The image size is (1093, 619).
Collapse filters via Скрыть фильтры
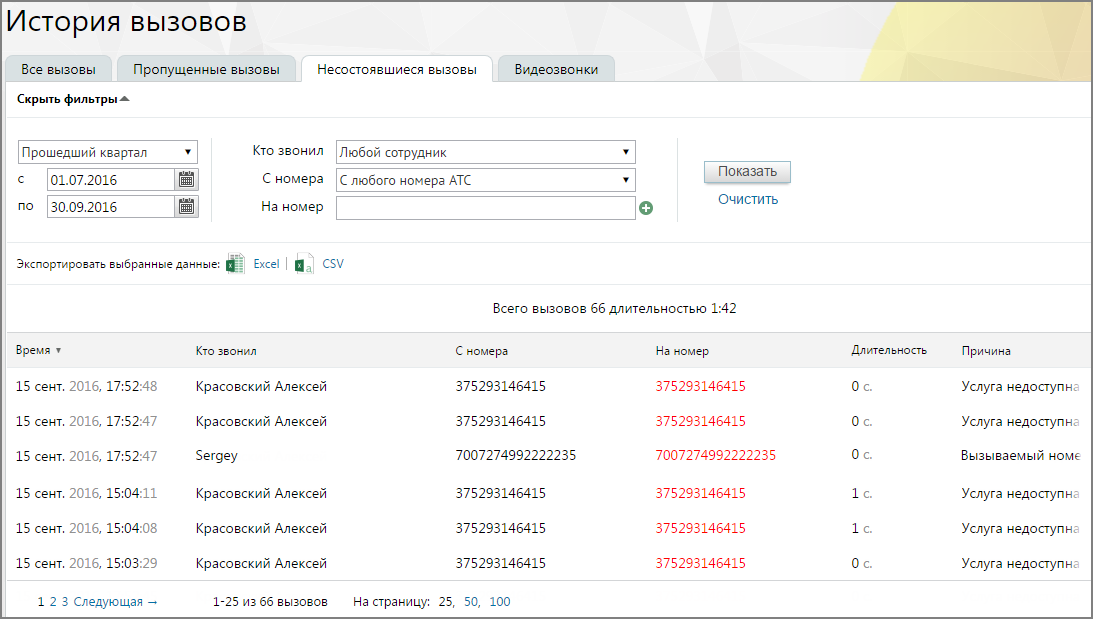73,99
